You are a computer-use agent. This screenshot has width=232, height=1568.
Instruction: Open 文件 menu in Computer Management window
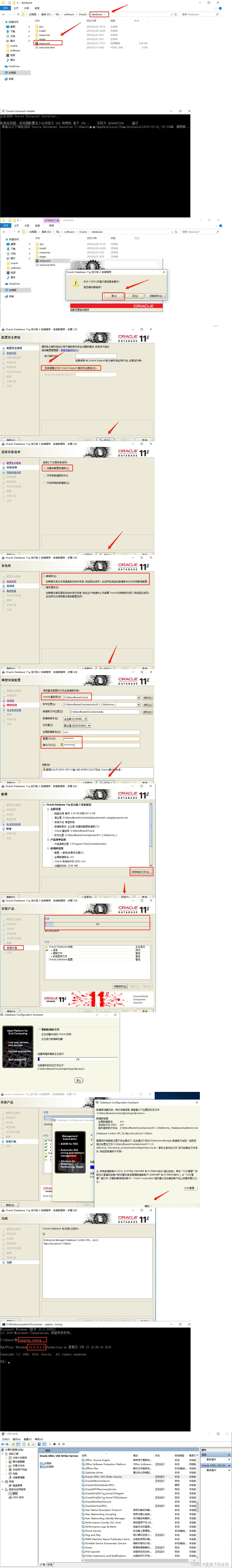click(6, 1440)
